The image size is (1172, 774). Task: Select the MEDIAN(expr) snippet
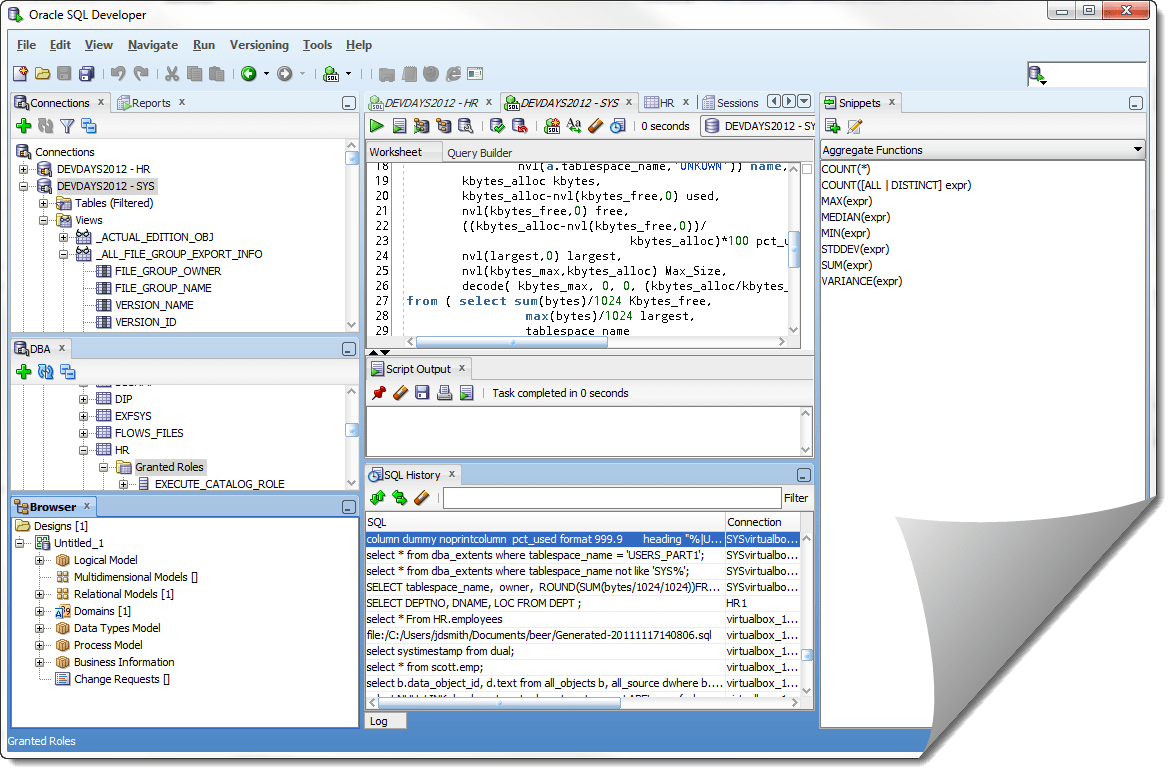[855, 217]
